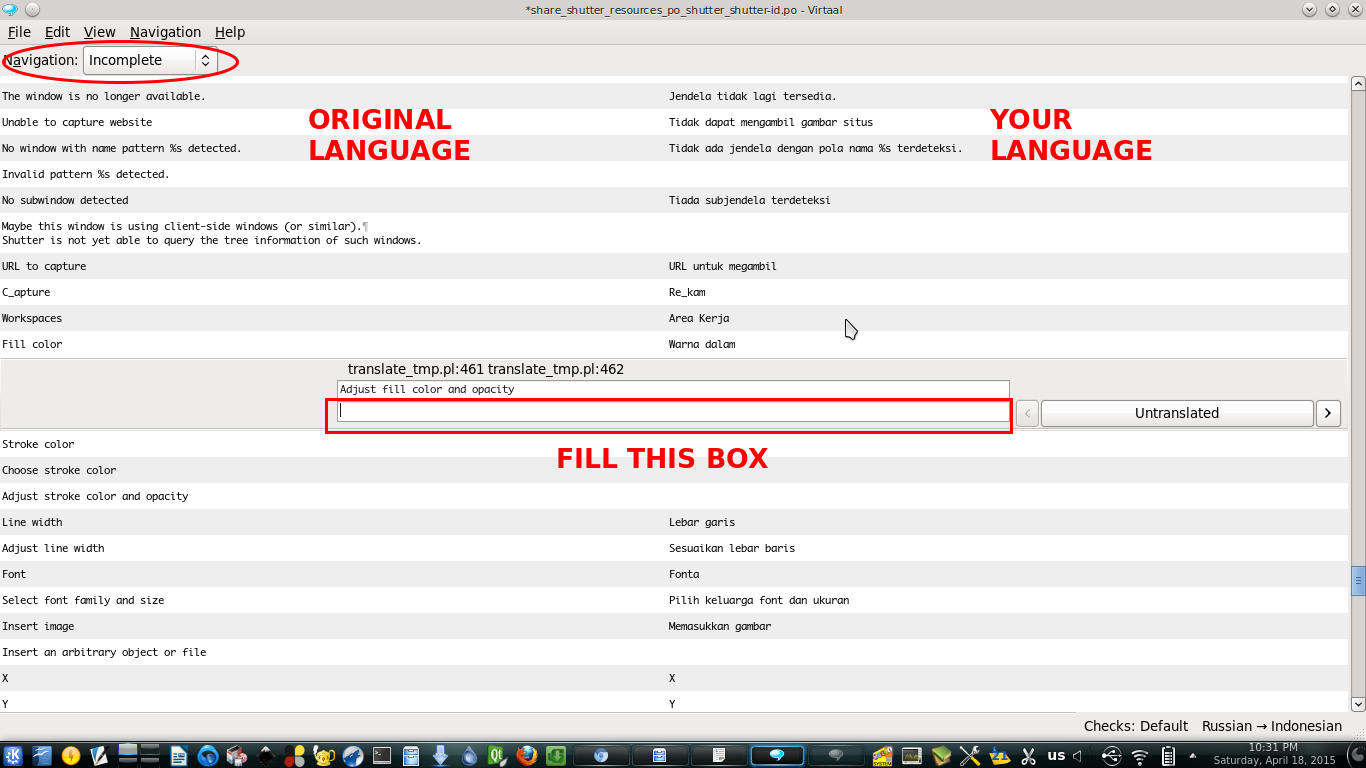Check the battery status tray icon
The height and width of the screenshot is (768, 1366).
coord(1167,756)
